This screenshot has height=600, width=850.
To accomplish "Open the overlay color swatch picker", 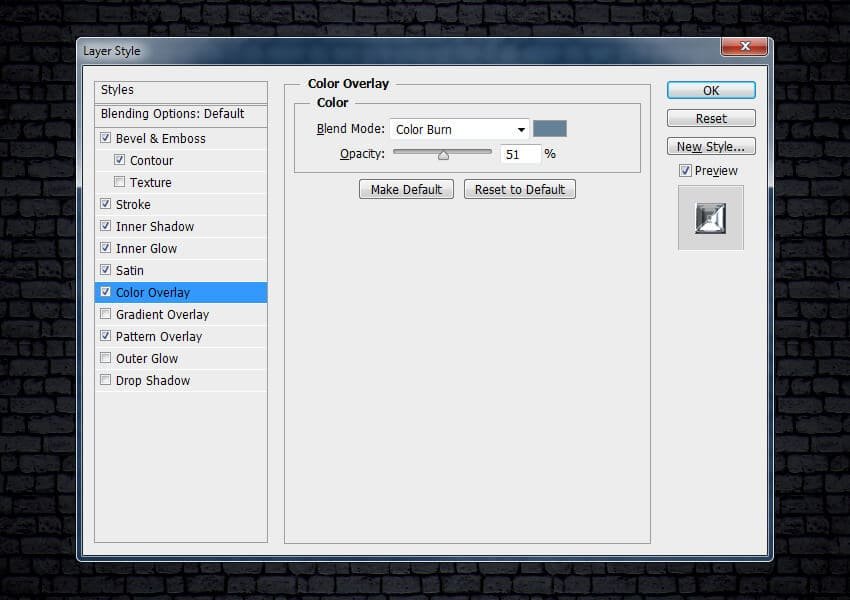I will 550,129.
